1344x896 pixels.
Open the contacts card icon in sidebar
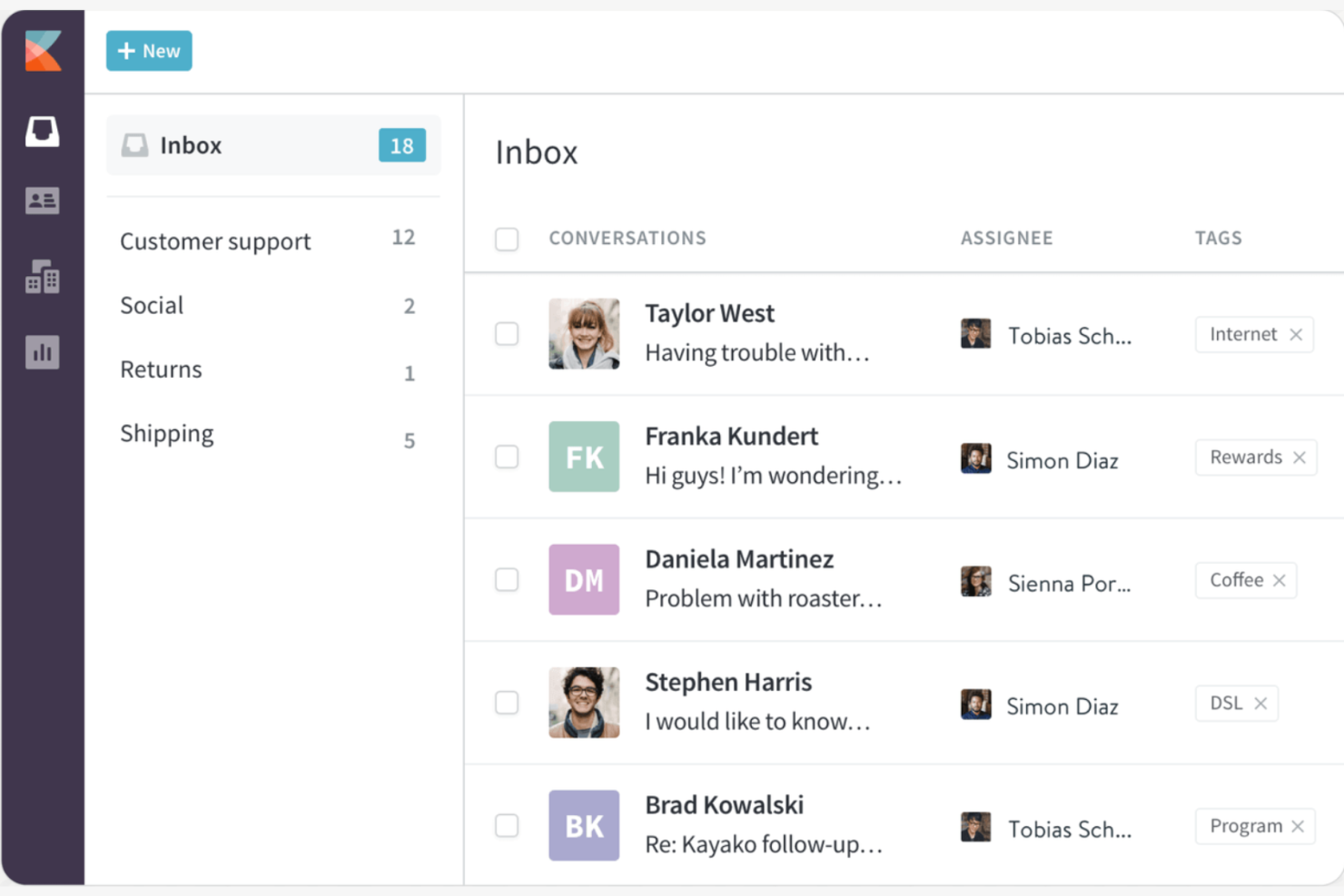[x=43, y=200]
